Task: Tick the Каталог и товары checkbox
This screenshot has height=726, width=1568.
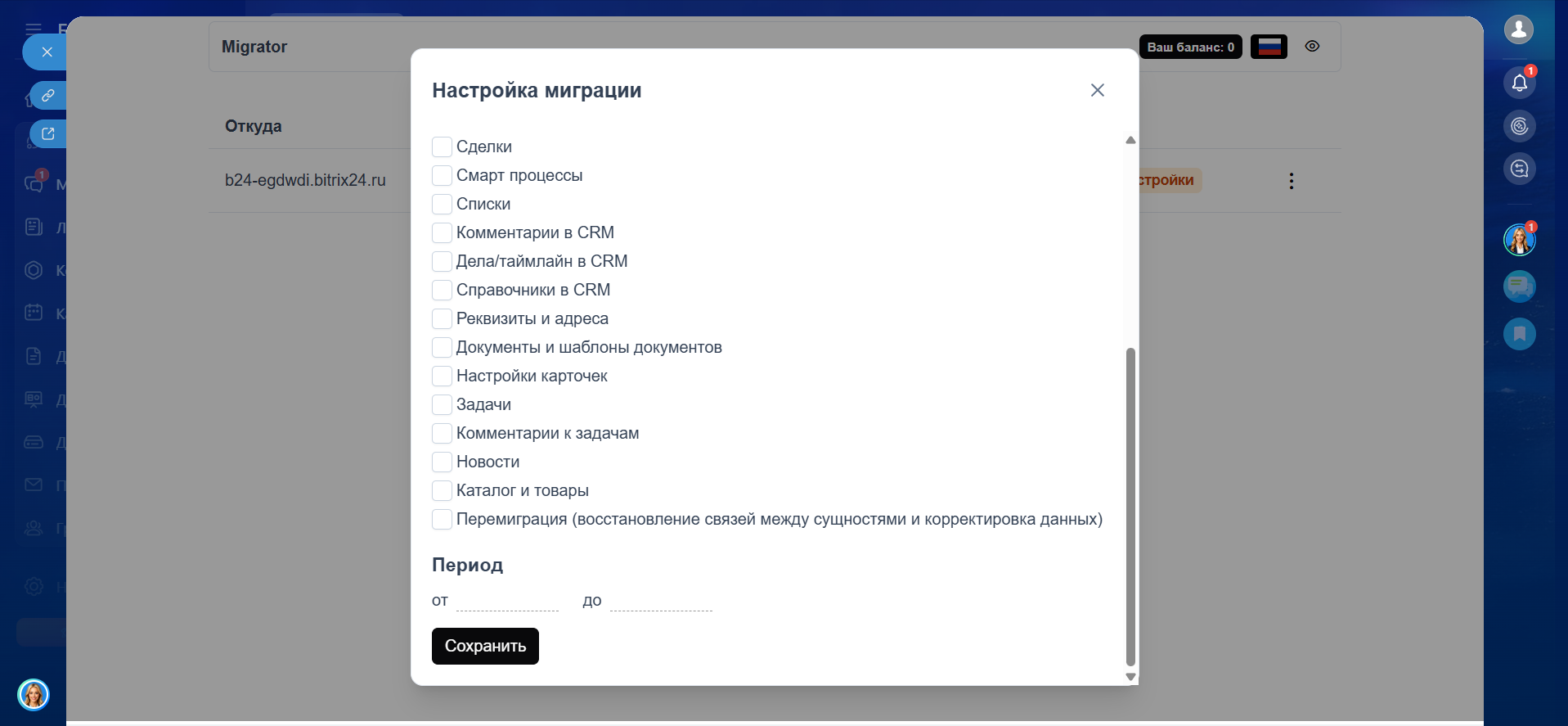Action: point(442,491)
